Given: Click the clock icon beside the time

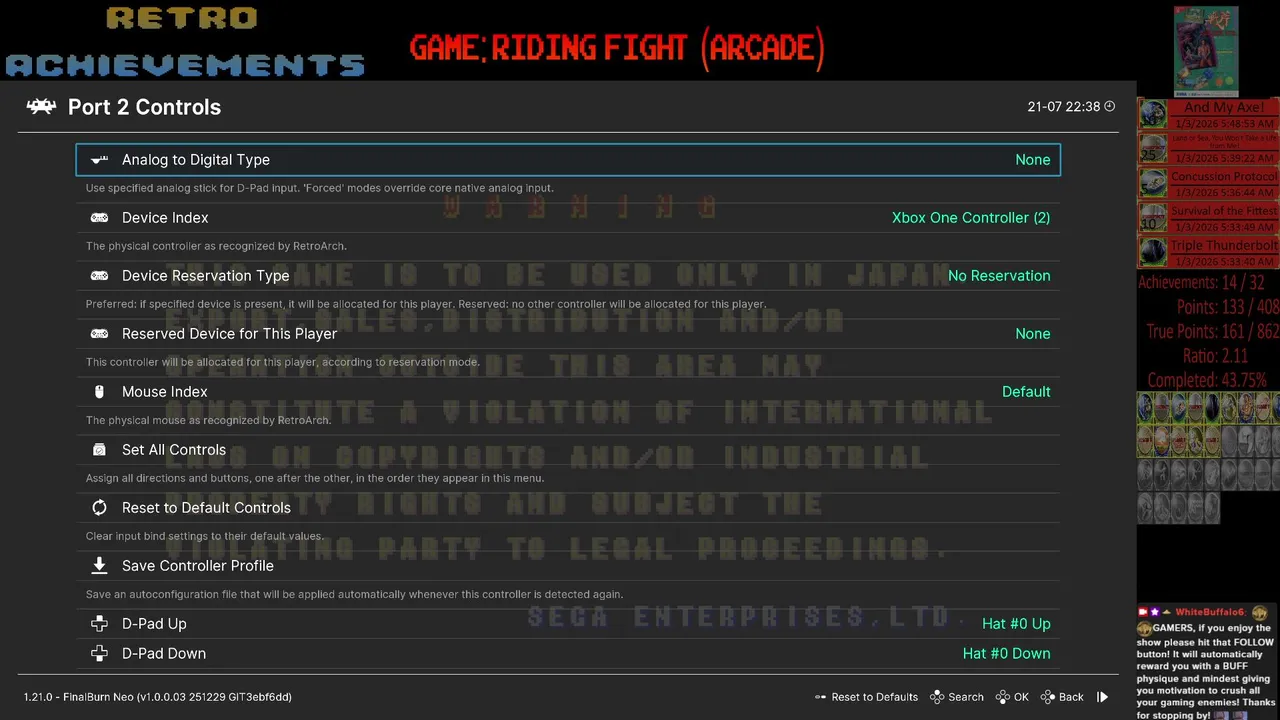Looking at the screenshot, I should (x=1110, y=106).
